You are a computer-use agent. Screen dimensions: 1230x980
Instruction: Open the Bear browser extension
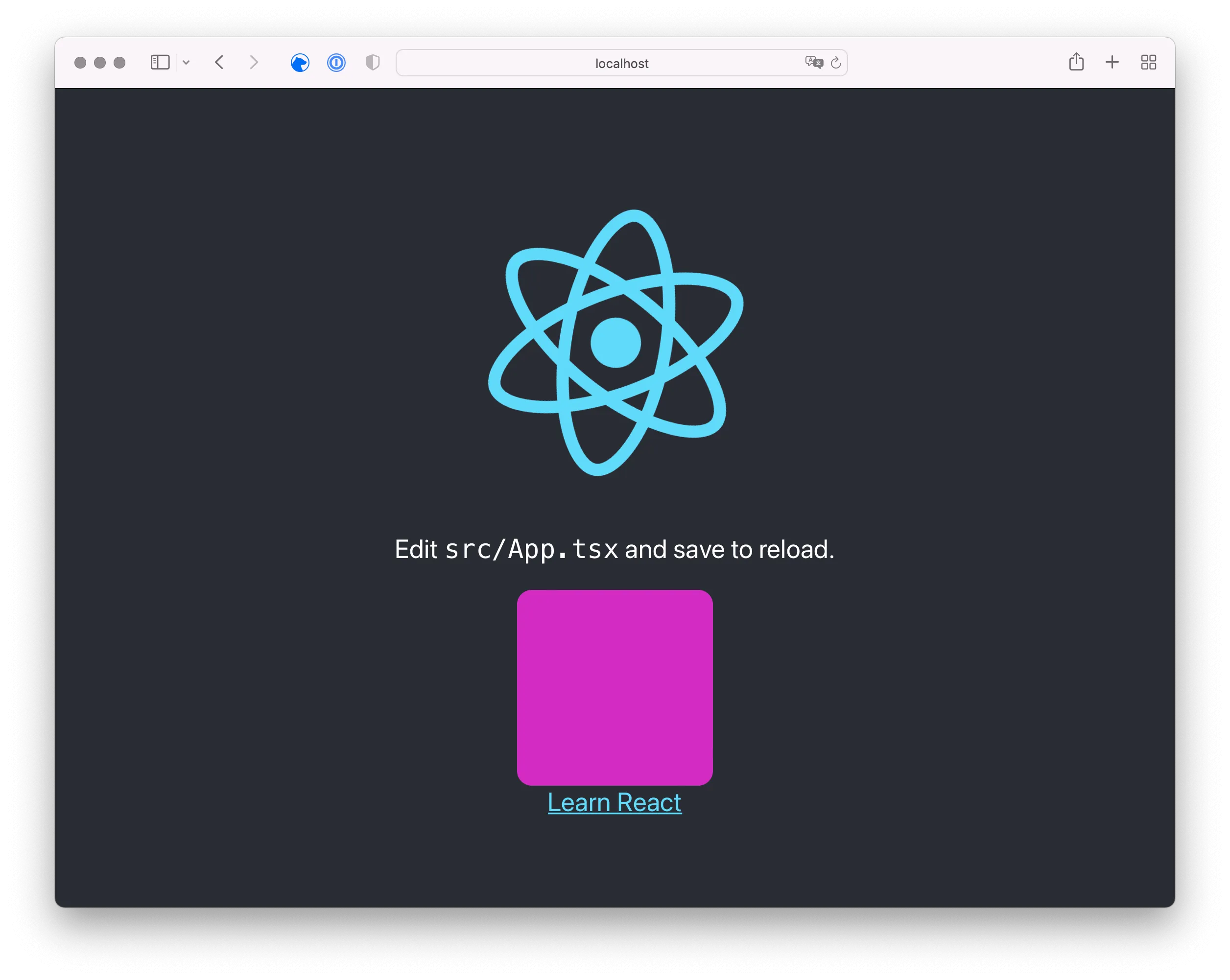point(300,63)
